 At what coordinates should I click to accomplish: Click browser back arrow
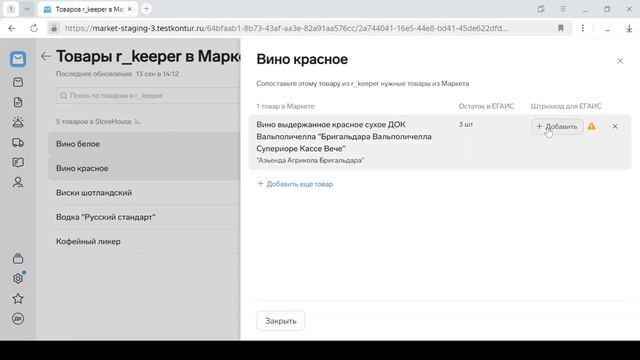[12, 28]
